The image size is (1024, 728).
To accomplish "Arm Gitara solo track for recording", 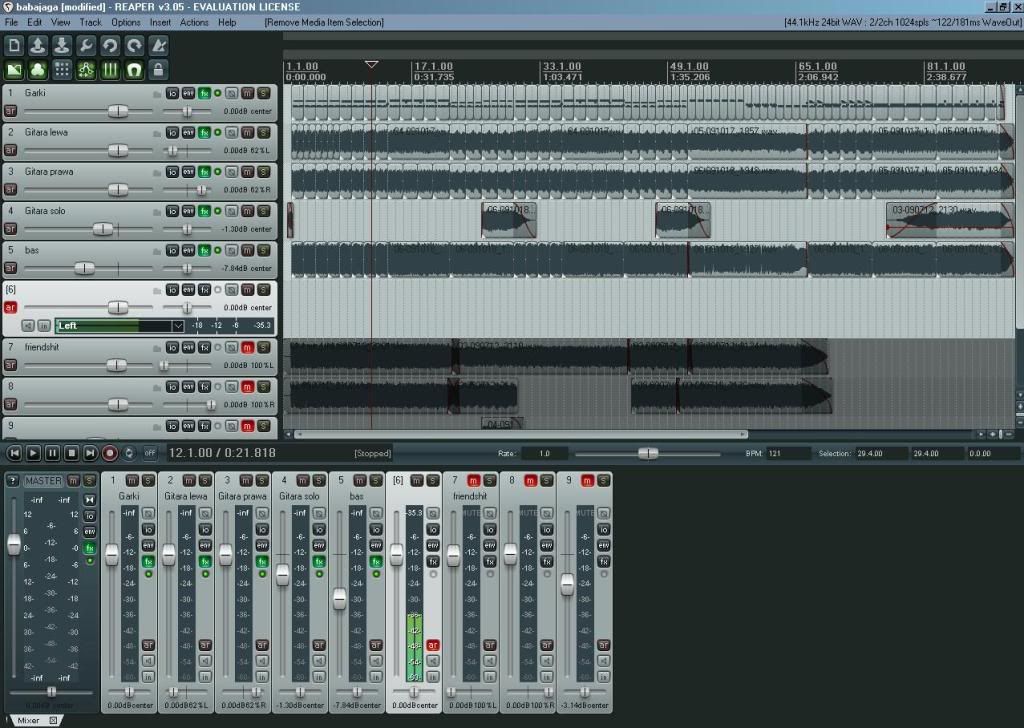I will tap(10, 229).
